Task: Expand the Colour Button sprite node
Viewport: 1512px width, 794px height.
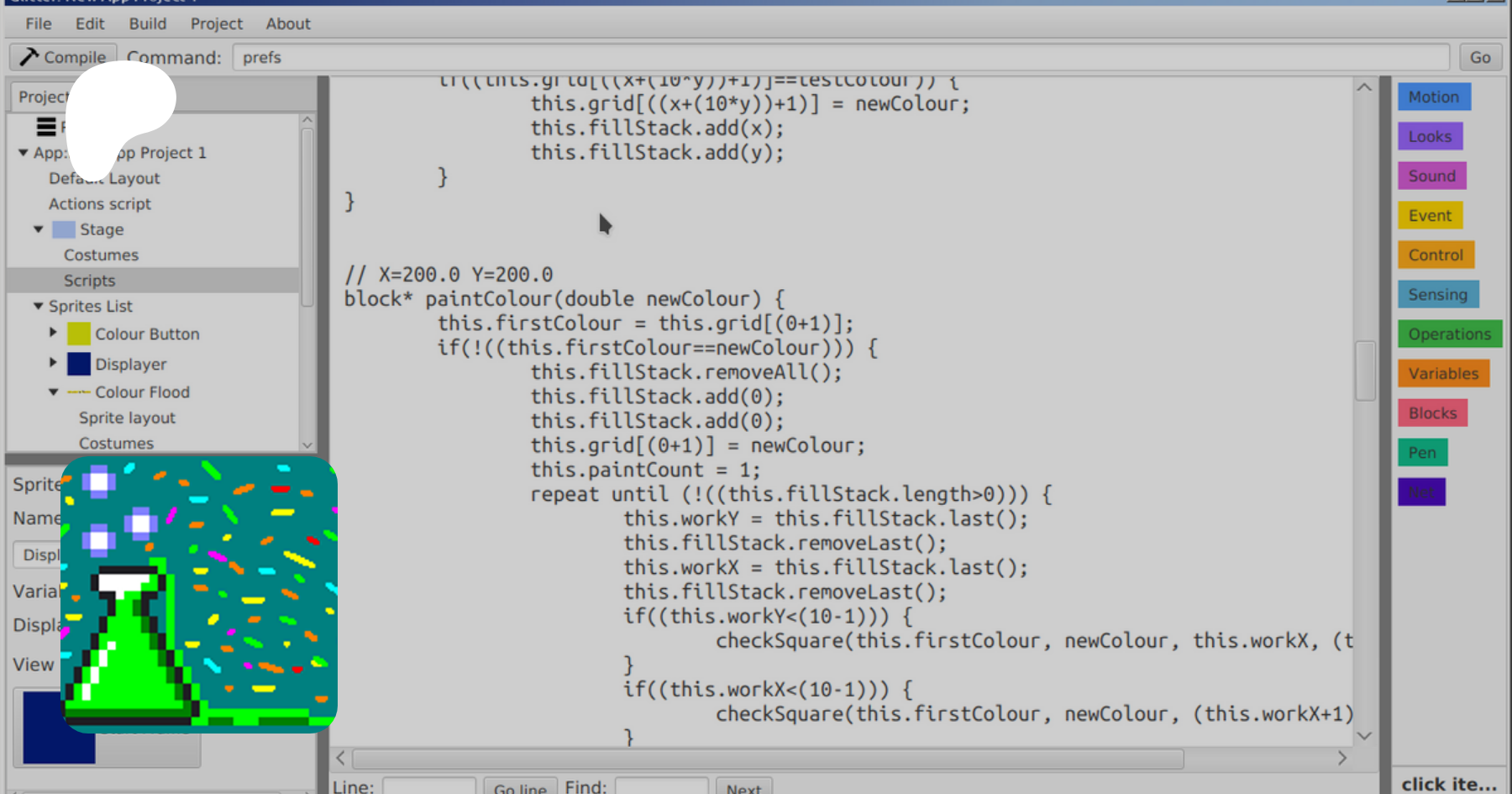Action: pos(53,333)
